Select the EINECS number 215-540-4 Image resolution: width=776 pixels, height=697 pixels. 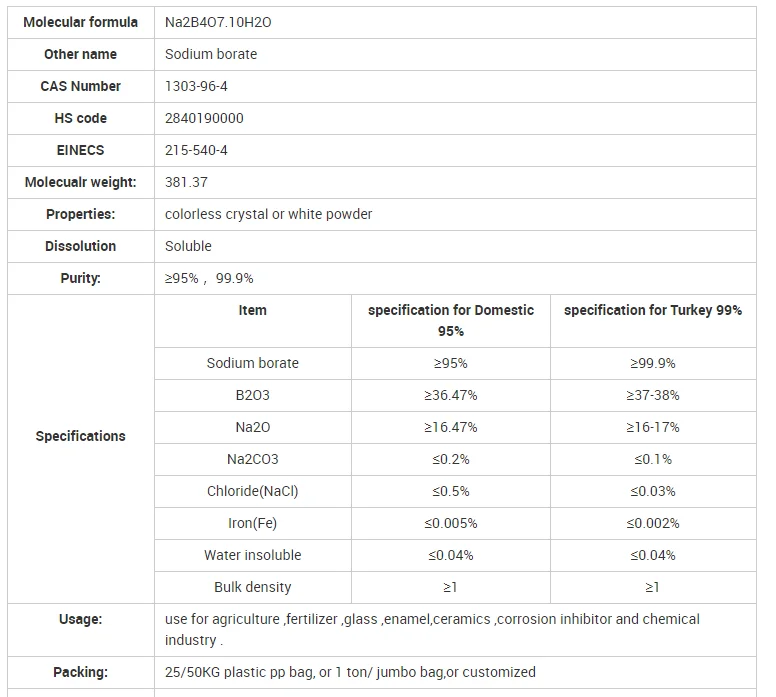pos(196,150)
